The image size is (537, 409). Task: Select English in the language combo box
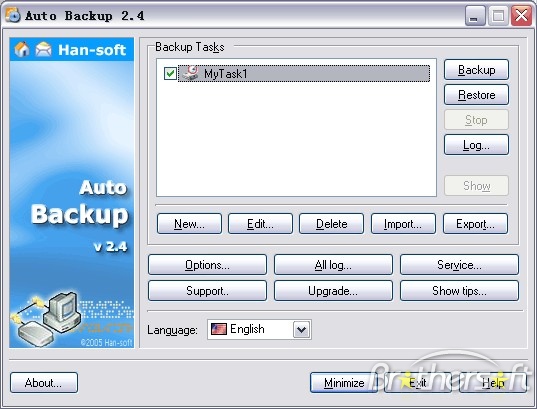[259, 330]
